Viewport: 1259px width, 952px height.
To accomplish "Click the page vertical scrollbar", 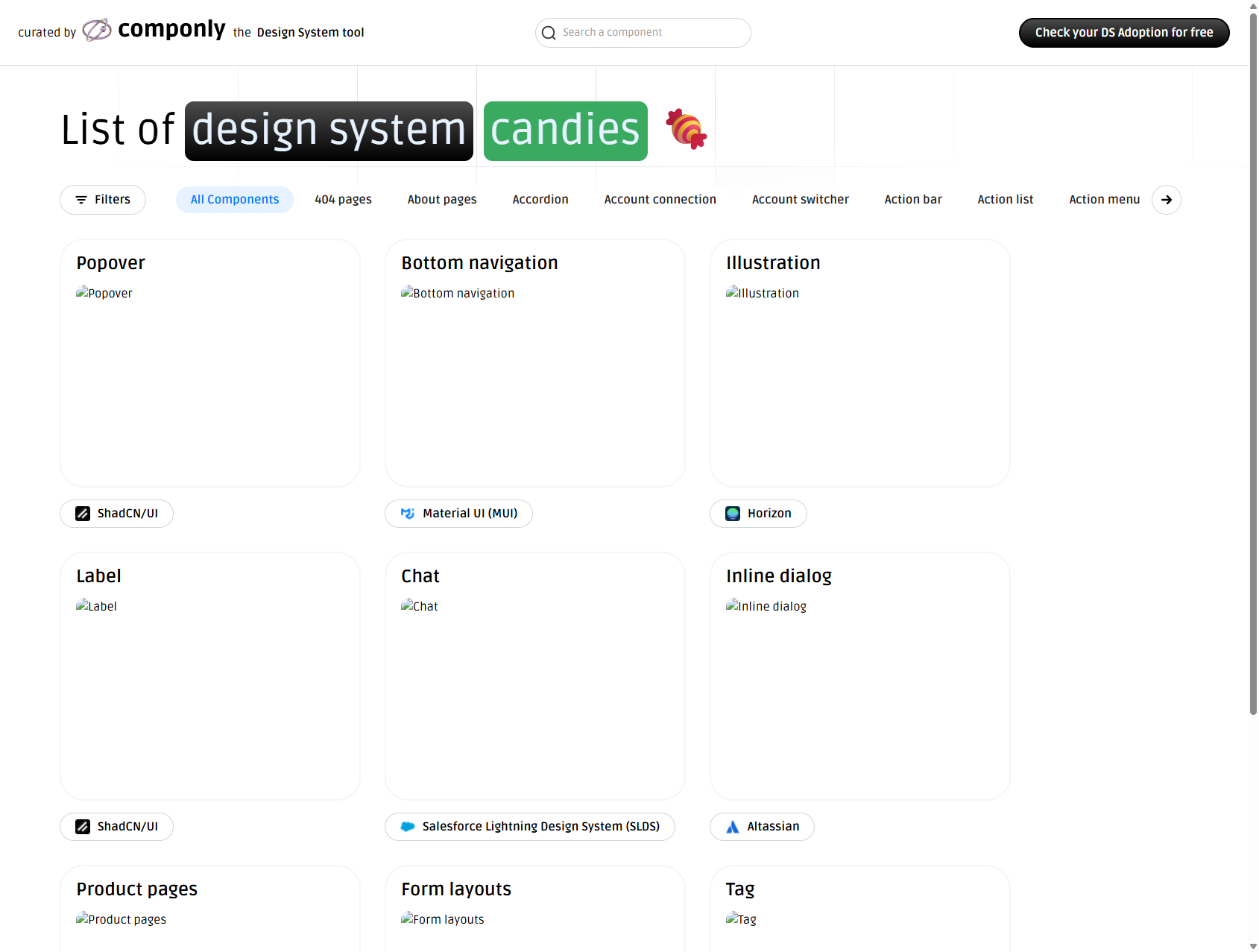I will [x=1253, y=373].
